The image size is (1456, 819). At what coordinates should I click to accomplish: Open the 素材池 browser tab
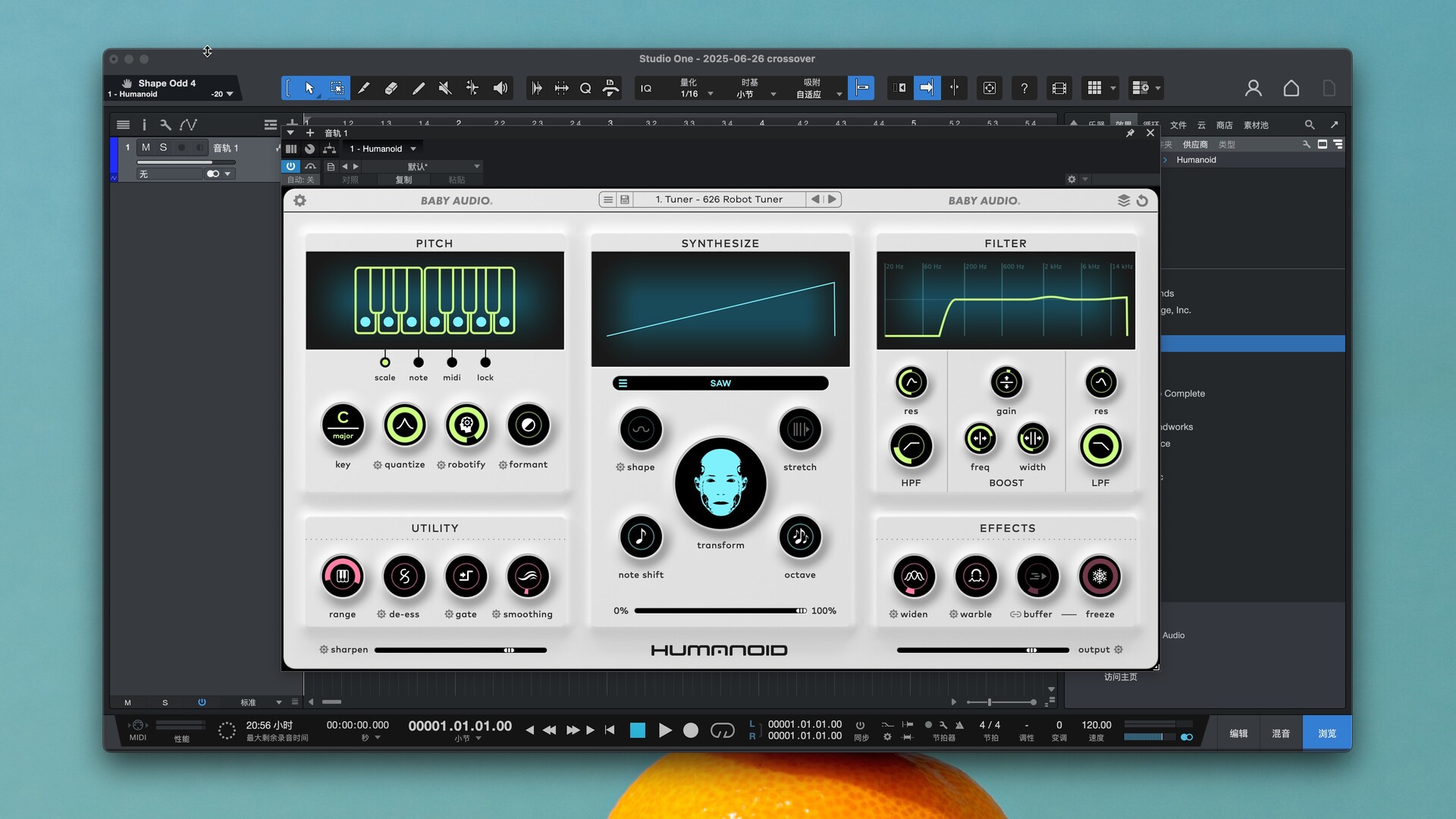(1256, 125)
